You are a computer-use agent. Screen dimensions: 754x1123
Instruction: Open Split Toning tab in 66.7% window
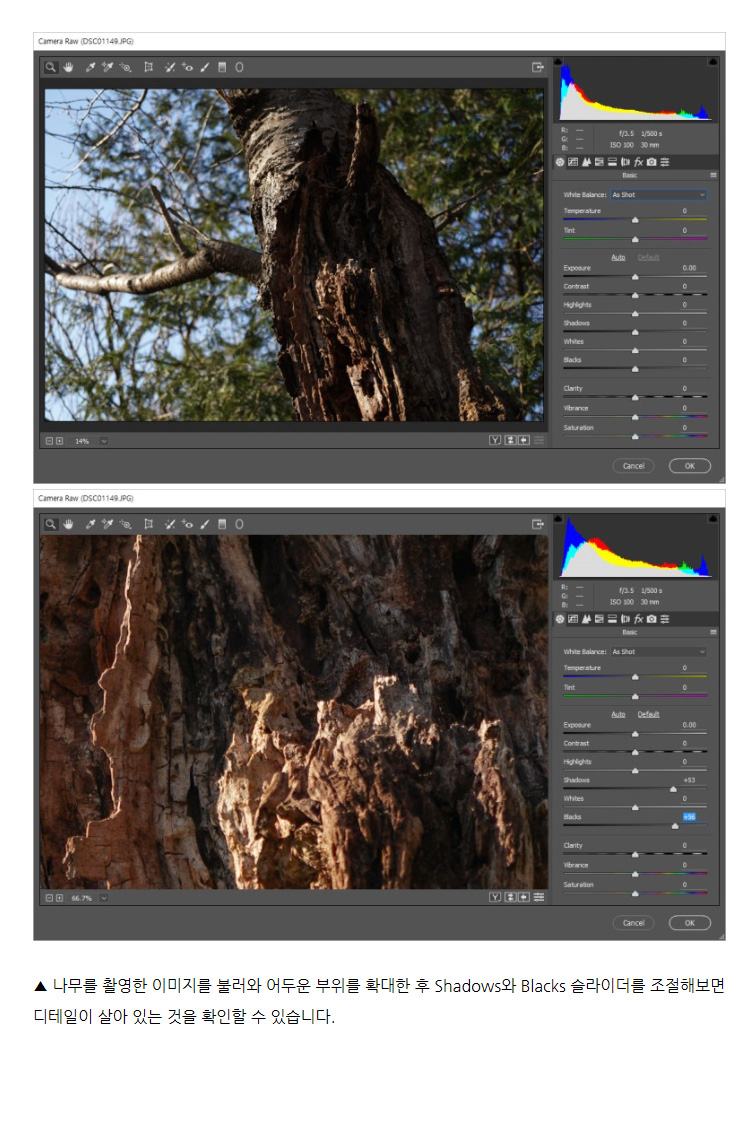(612, 620)
